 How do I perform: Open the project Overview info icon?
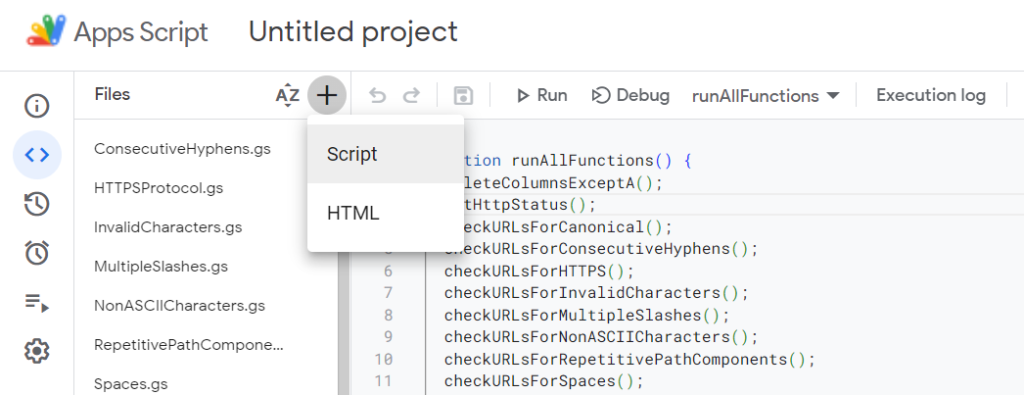coord(37,106)
